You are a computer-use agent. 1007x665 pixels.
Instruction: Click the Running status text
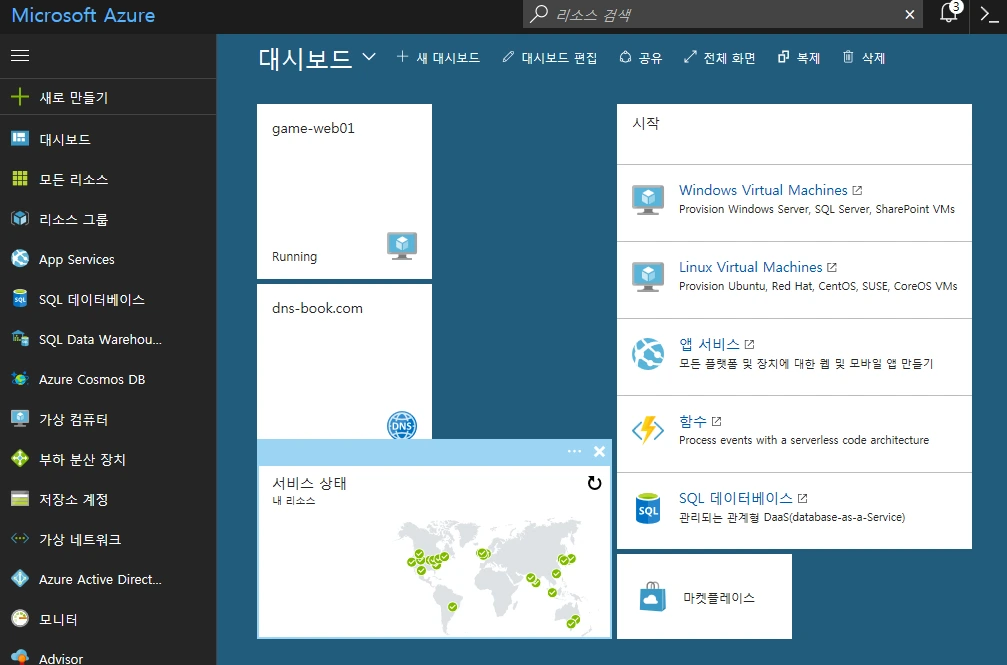click(294, 256)
